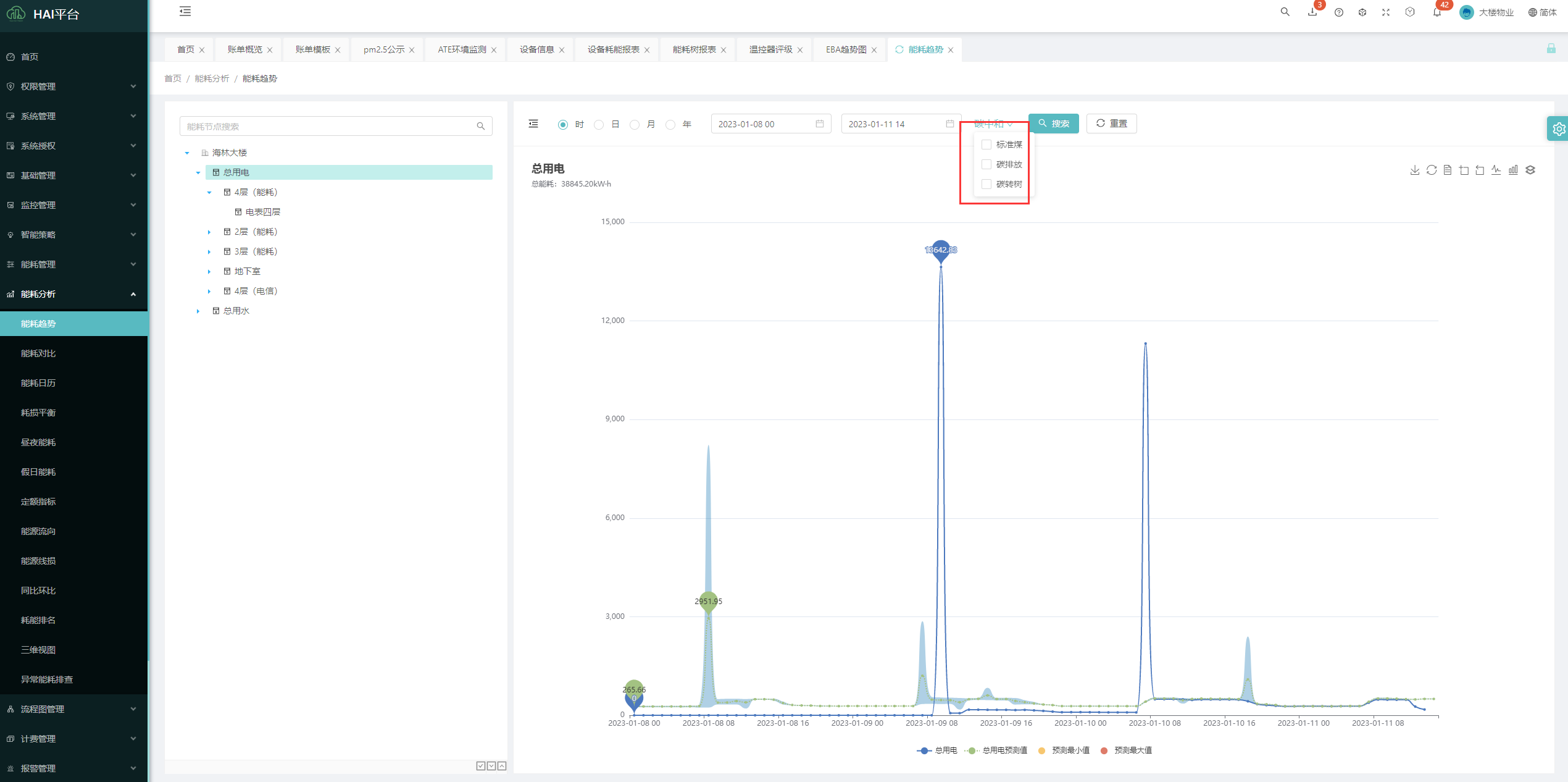Expand the 总用水 tree node
The image size is (1568, 782).
coord(198,311)
